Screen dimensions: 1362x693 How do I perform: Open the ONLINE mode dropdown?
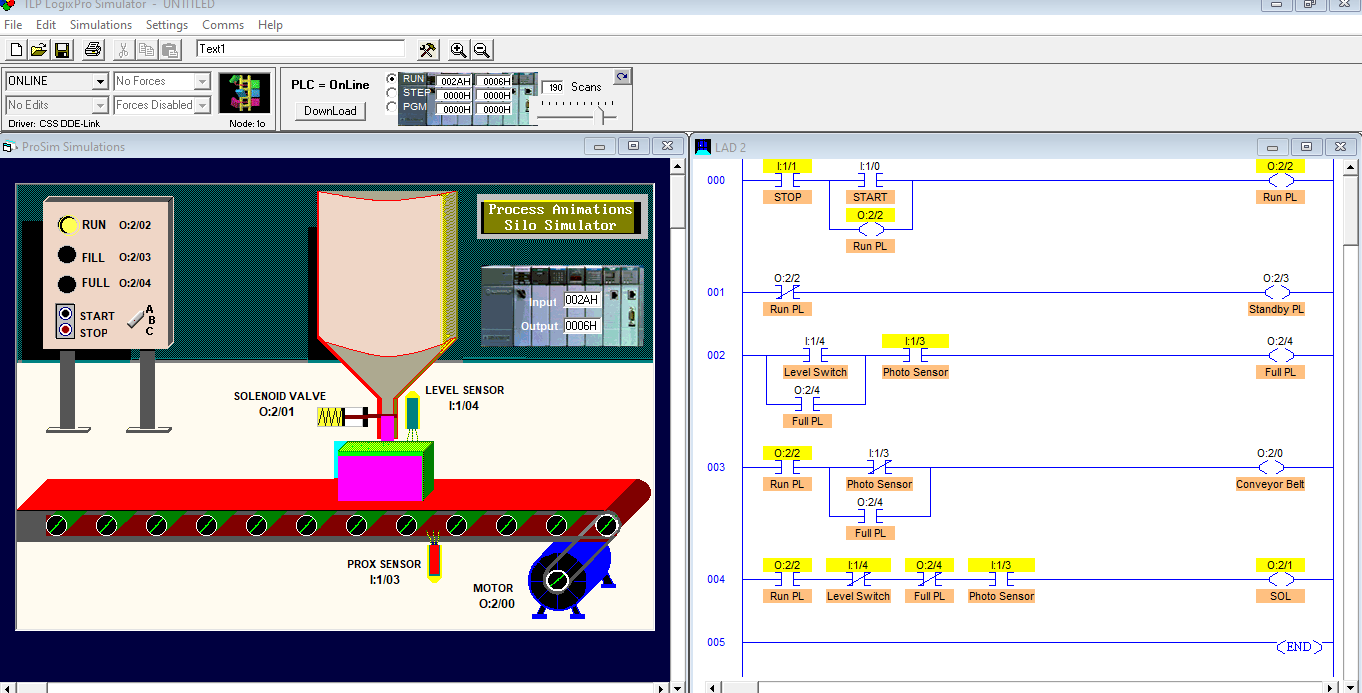tap(100, 81)
